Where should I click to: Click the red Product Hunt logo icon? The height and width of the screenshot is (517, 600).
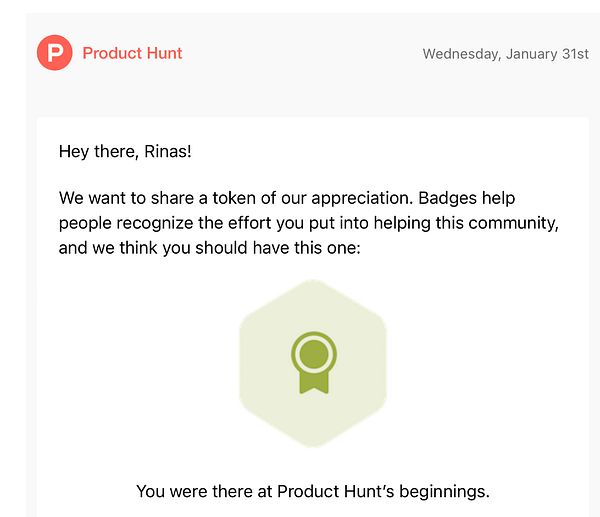click(54, 53)
